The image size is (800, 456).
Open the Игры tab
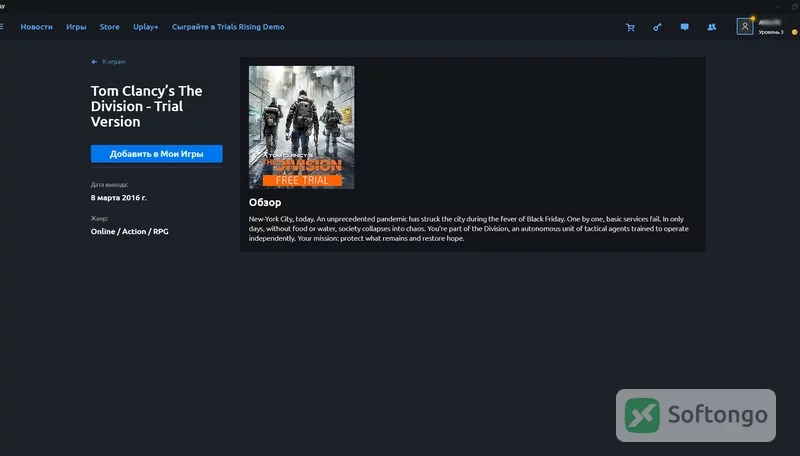[76, 27]
